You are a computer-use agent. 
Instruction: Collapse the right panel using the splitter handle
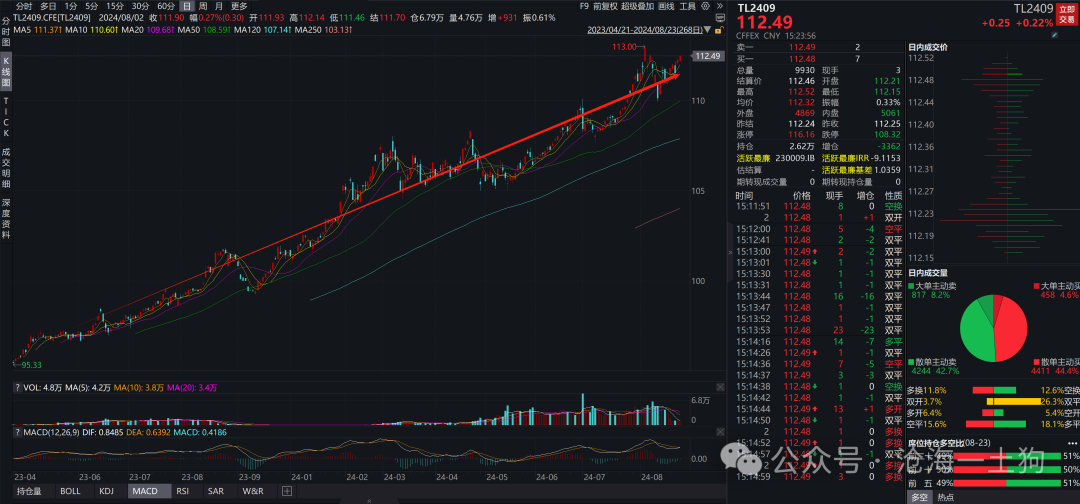tap(729, 253)
